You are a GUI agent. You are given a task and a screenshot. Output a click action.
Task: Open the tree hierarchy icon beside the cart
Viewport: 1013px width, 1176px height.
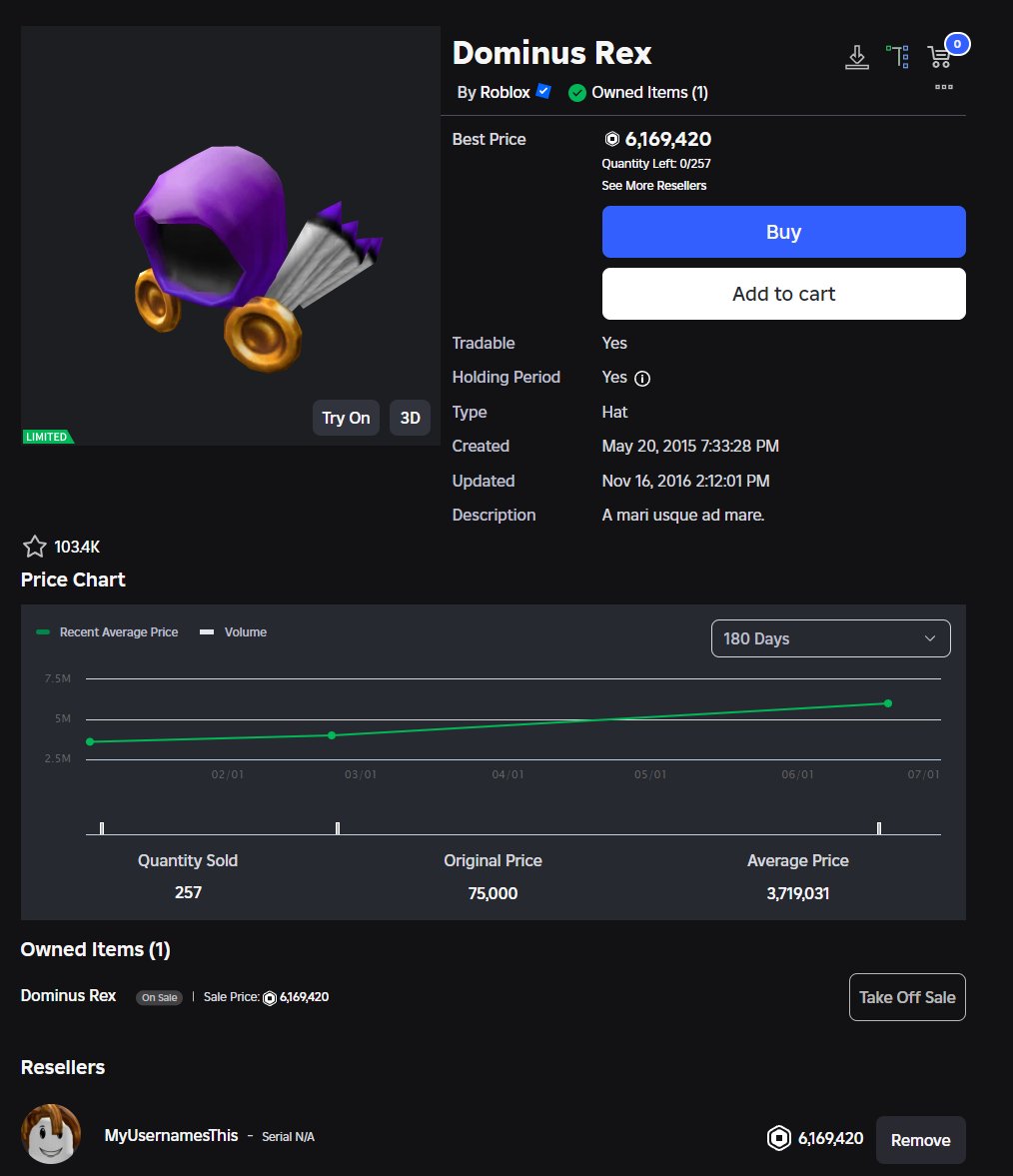tap(897, 56)
